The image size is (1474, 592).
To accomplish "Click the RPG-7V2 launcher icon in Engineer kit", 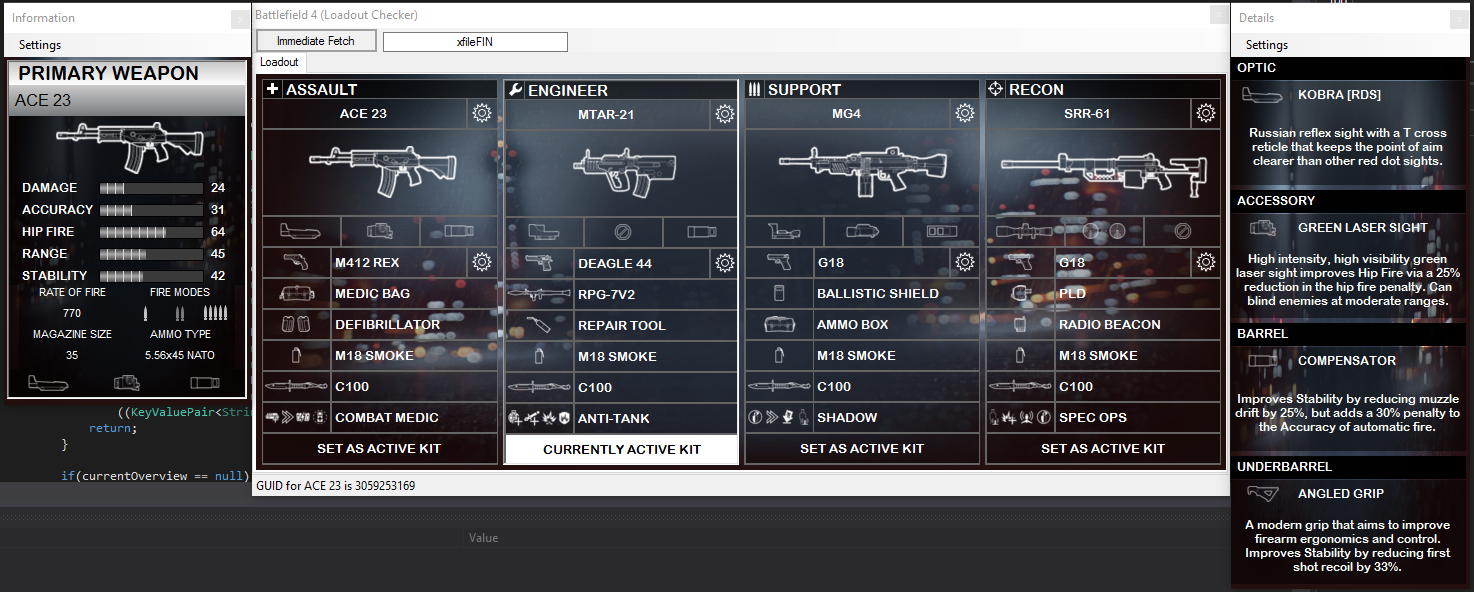I will tap(539, 293).
